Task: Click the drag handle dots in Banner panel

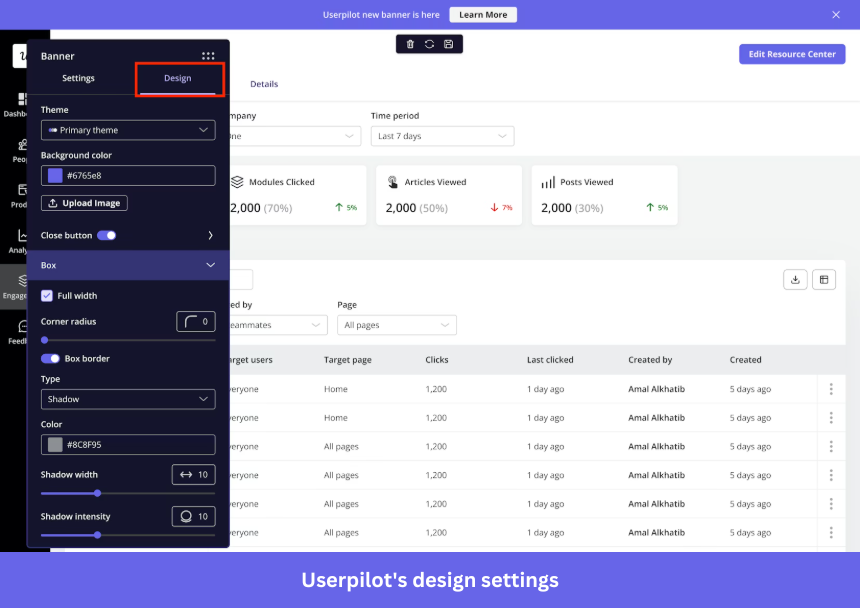Action: tap(208, 56)
